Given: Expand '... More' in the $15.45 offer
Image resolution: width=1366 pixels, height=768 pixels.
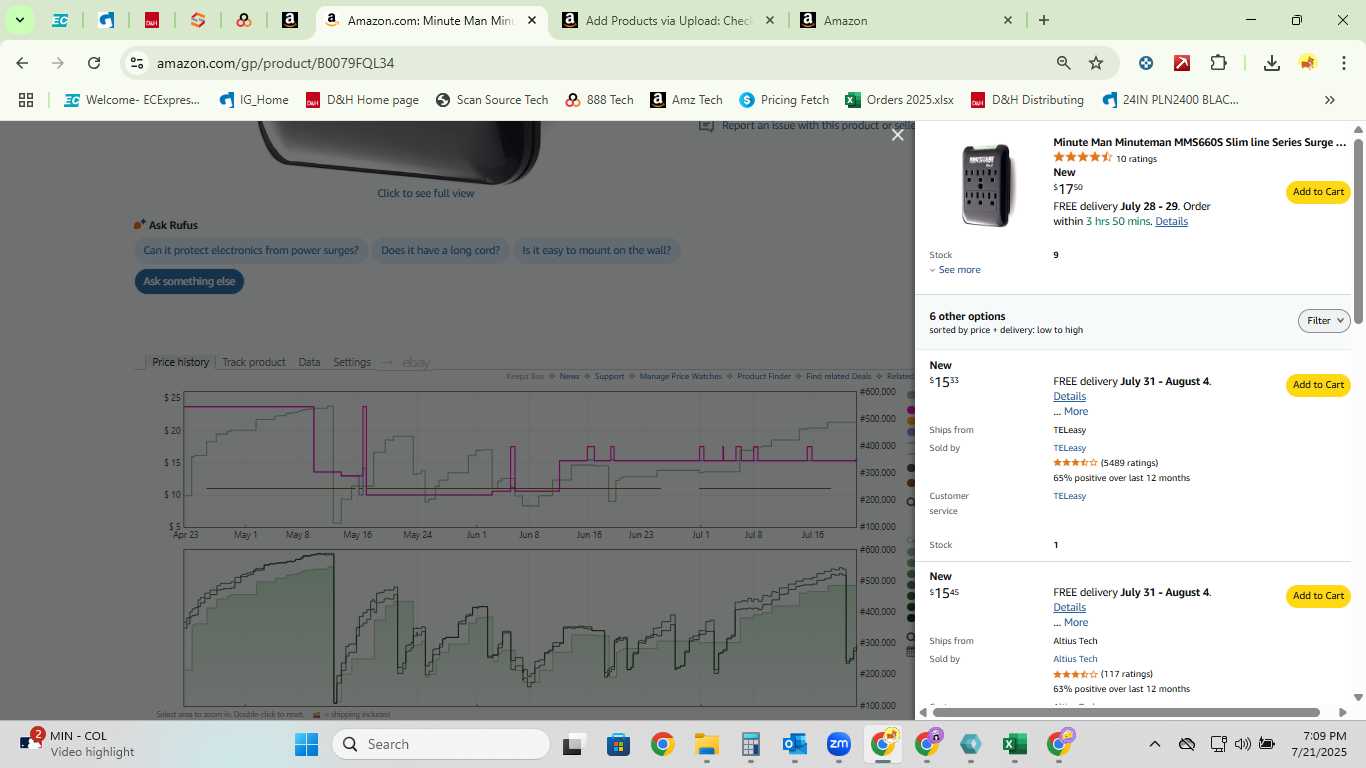Looking at the screenshot, I should click(x=1070, y=622).
